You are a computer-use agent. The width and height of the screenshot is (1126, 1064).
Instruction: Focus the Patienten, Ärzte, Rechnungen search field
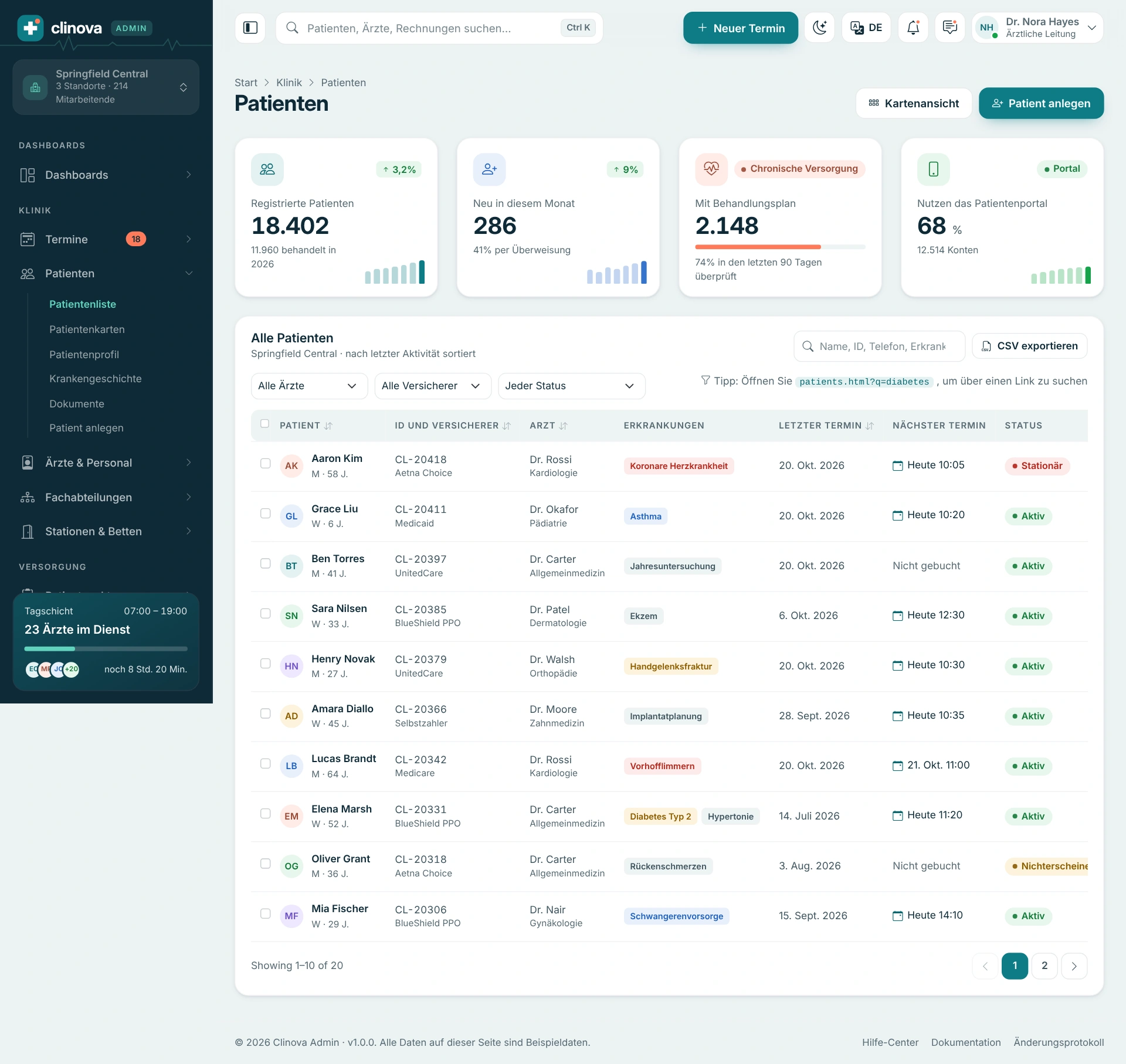click(439, 28)
